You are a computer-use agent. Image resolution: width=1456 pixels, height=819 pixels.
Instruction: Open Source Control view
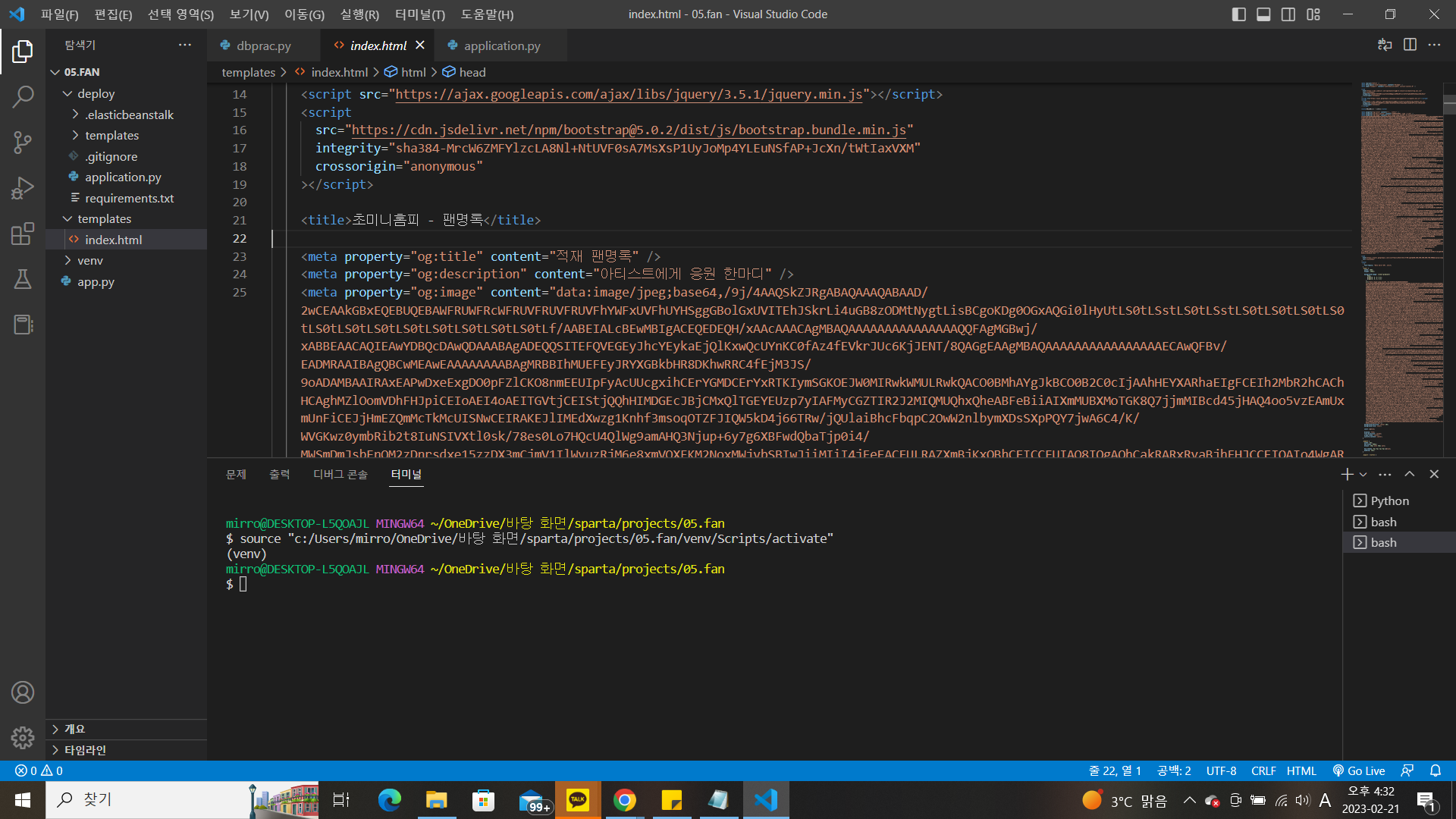point(23,142)
